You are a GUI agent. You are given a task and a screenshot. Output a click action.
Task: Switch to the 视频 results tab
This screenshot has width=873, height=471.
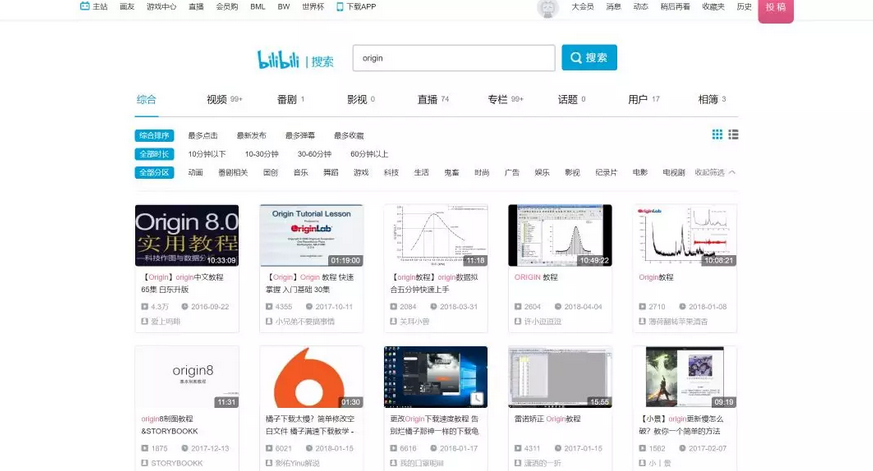click(x=217, y=100)
